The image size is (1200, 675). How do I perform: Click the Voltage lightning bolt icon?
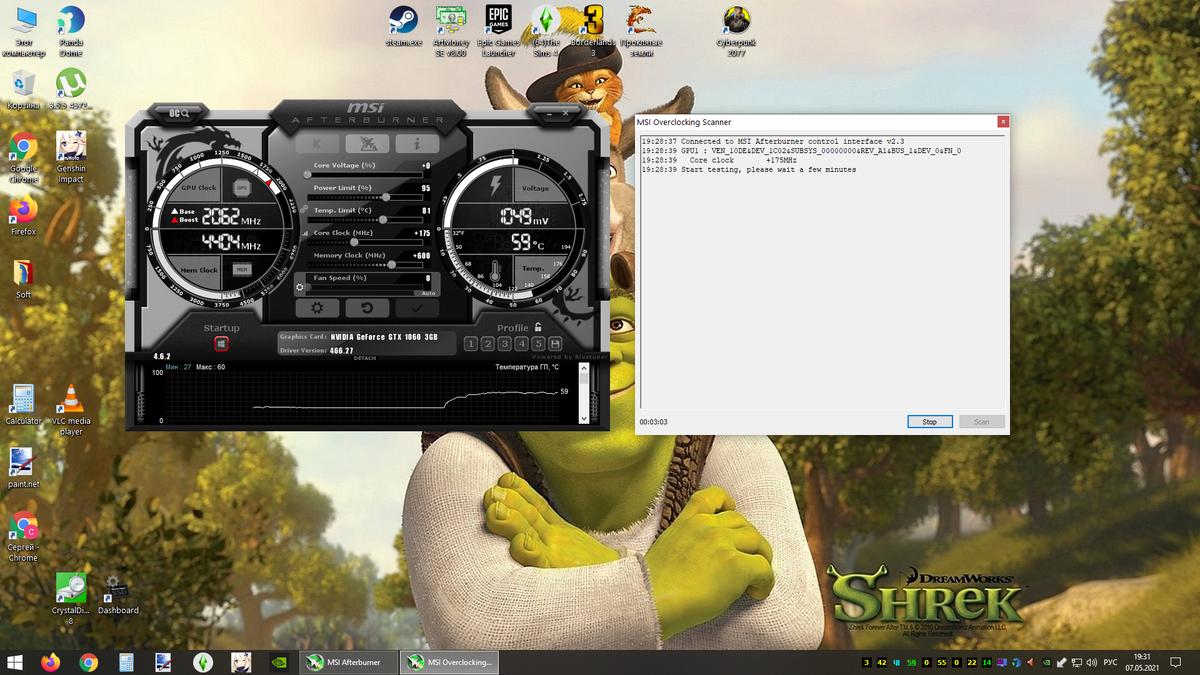pos(494,186)
